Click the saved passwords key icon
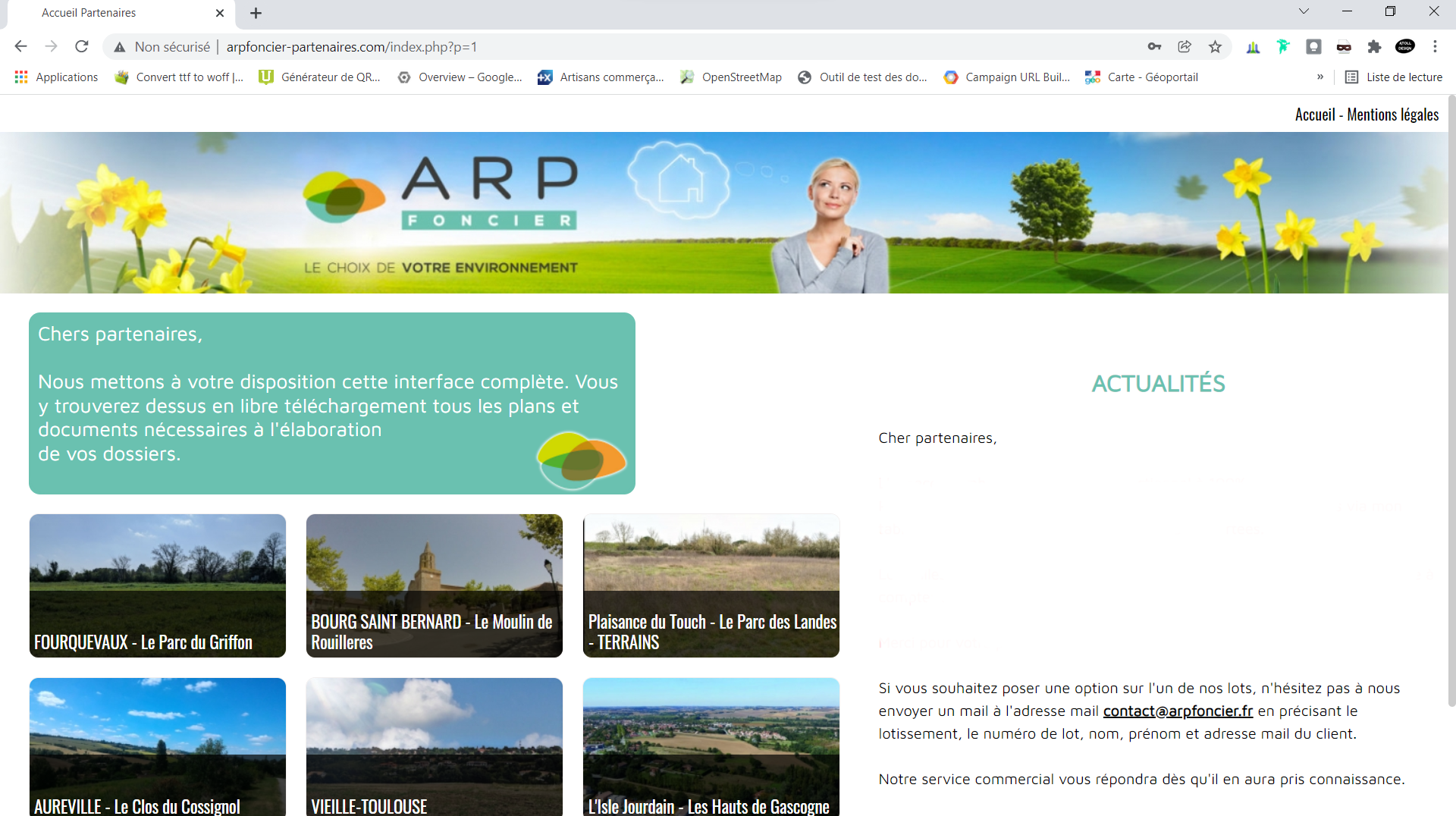Image resolution: width=1456 pixels, height=816 pixels. point(1154,47)
